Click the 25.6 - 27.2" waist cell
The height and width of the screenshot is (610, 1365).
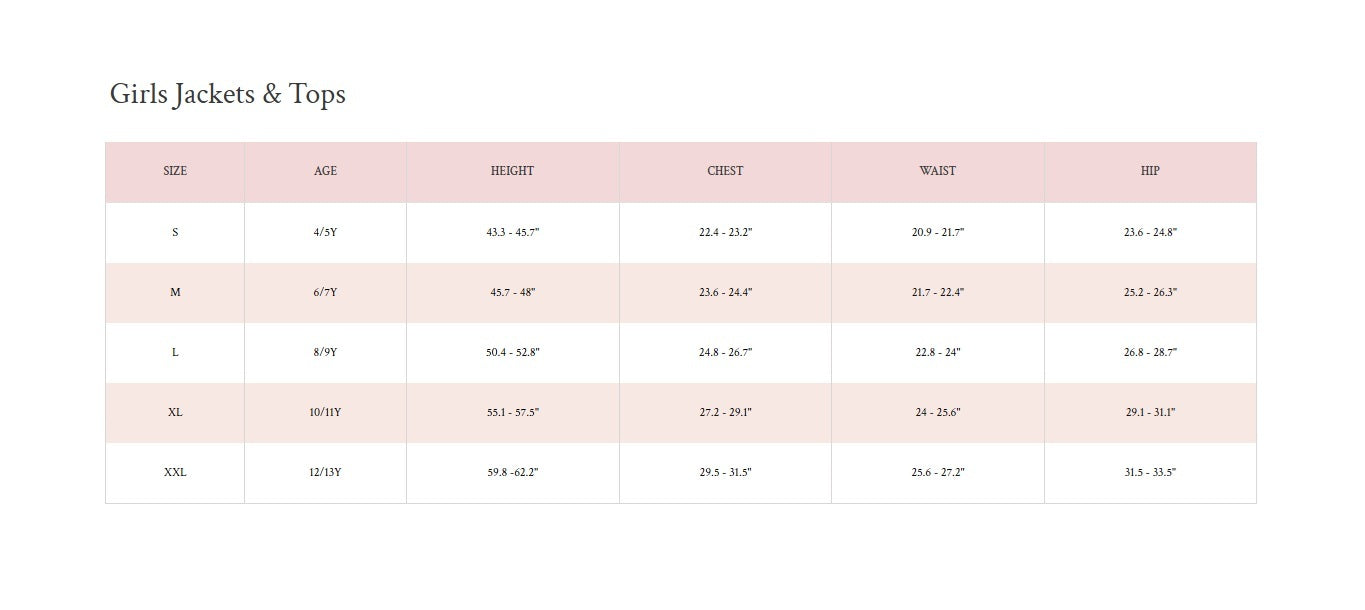937,472
